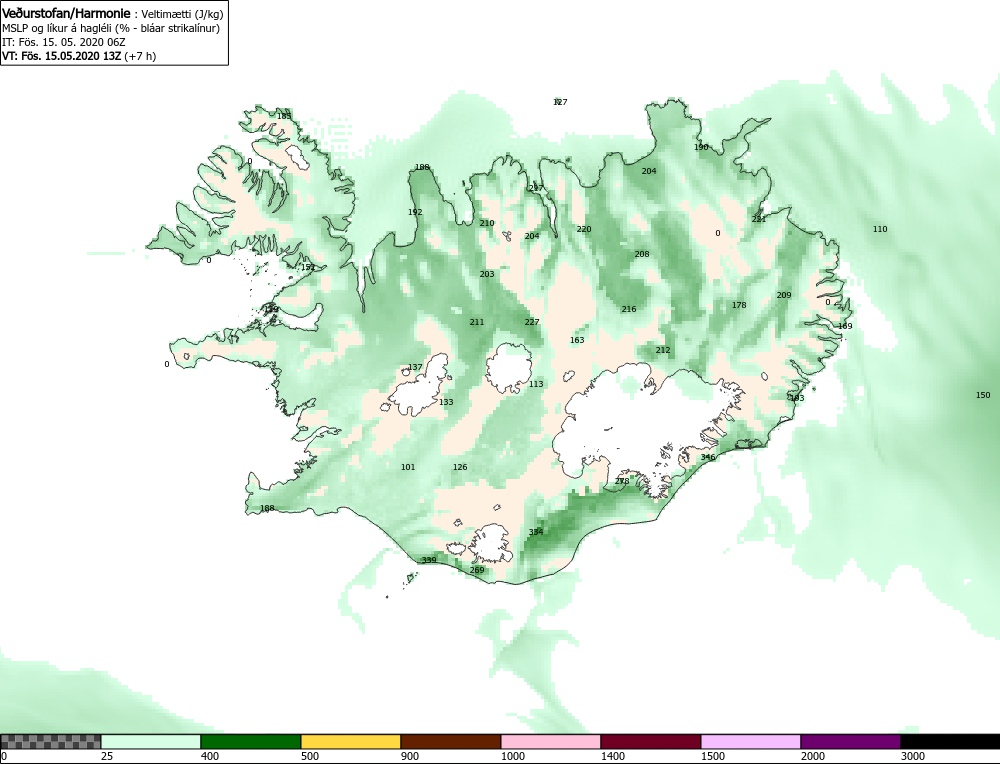The height and width of the screenshot is (764, 1000).
Task: Click the map value '169' on the east coast
Action: [845, 326]
